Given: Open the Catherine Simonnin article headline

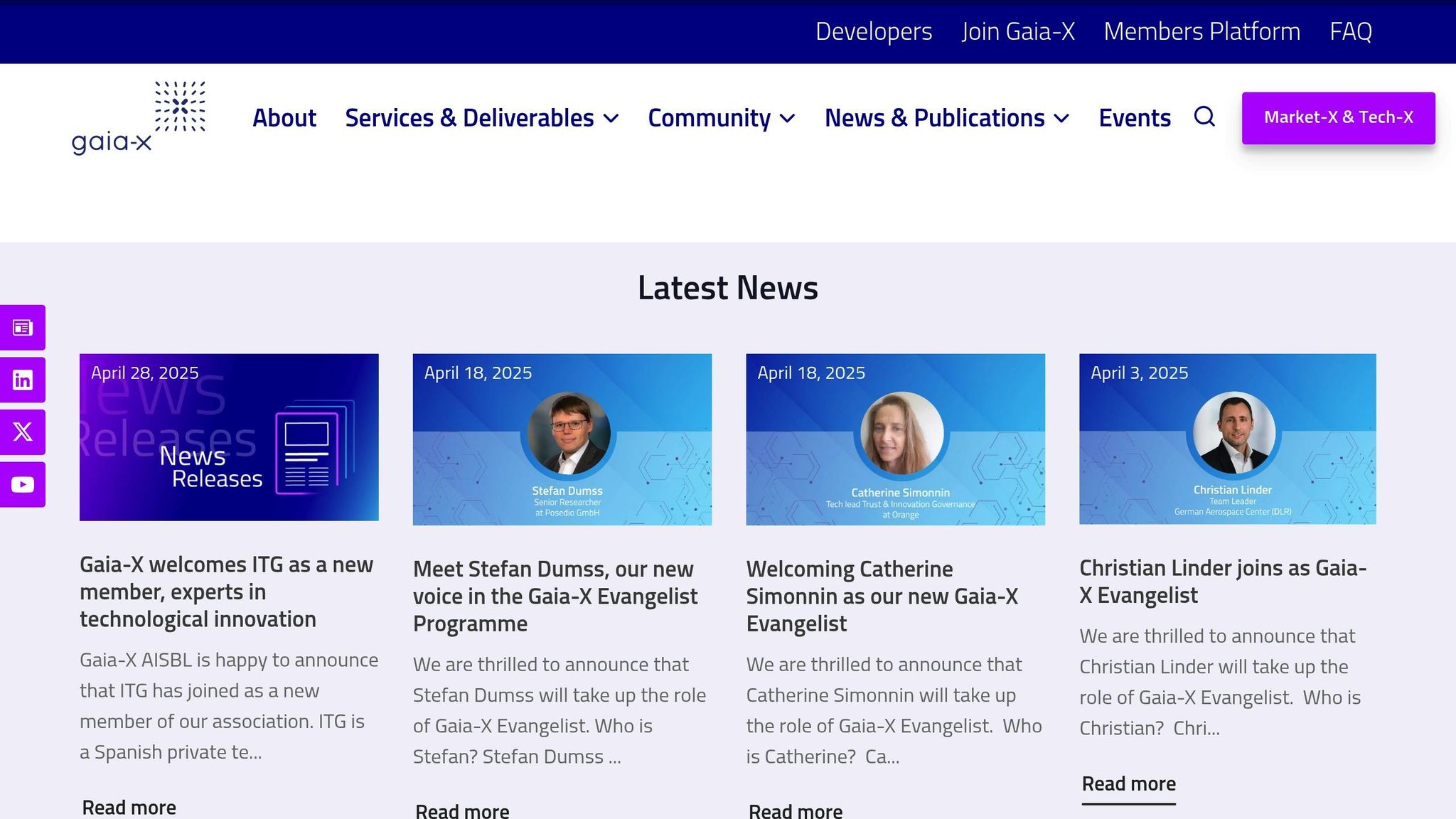Looking at the screenshot, I should [882, 596].
